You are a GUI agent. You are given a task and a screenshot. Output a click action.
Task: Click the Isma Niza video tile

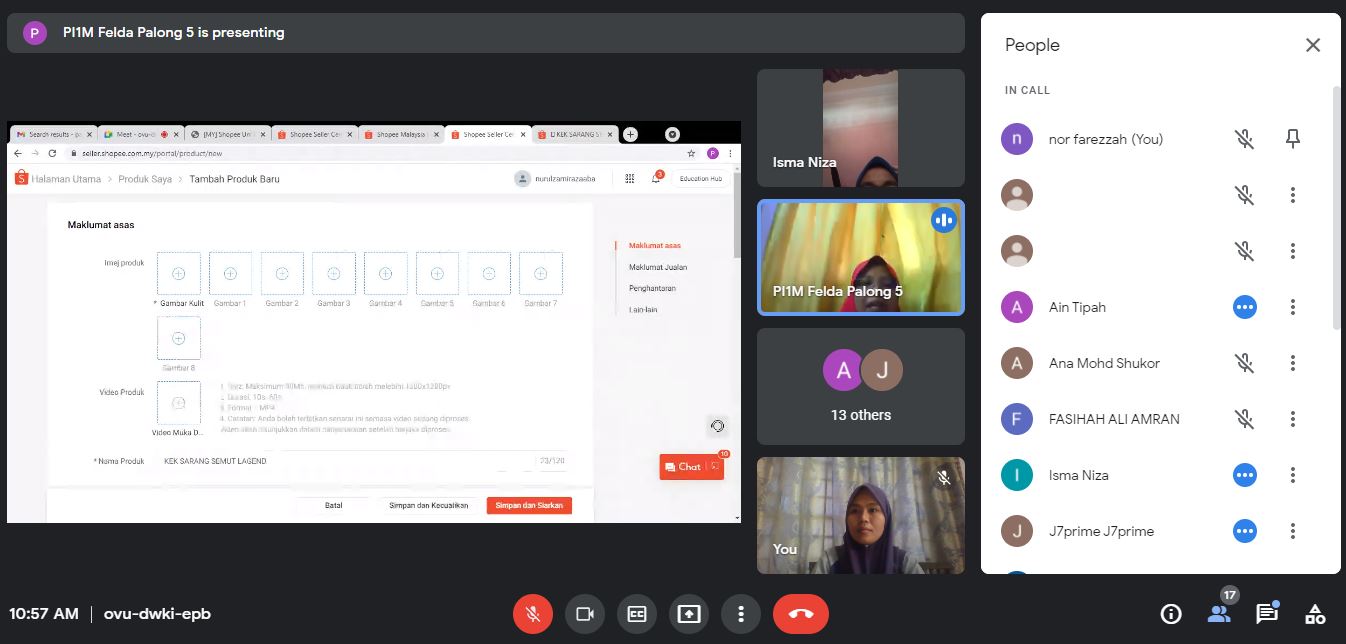[861, 128]
